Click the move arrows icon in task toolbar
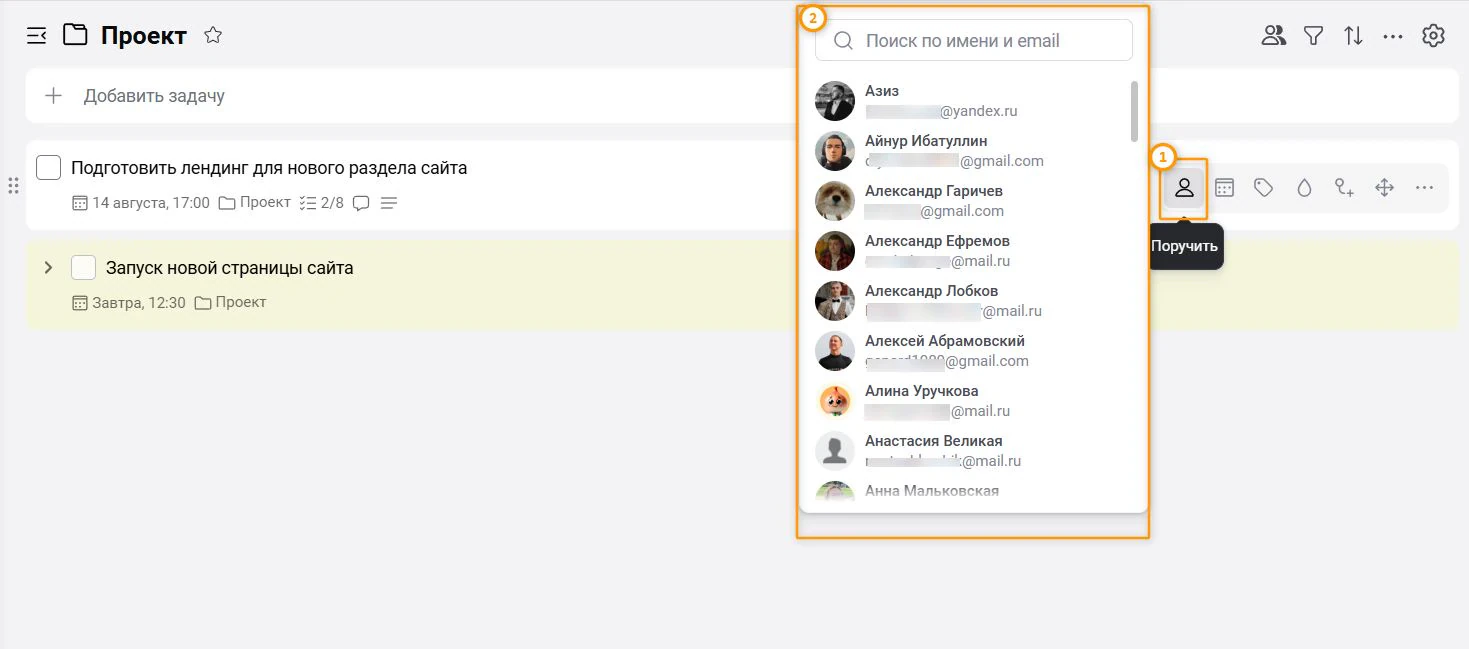 1384,188
